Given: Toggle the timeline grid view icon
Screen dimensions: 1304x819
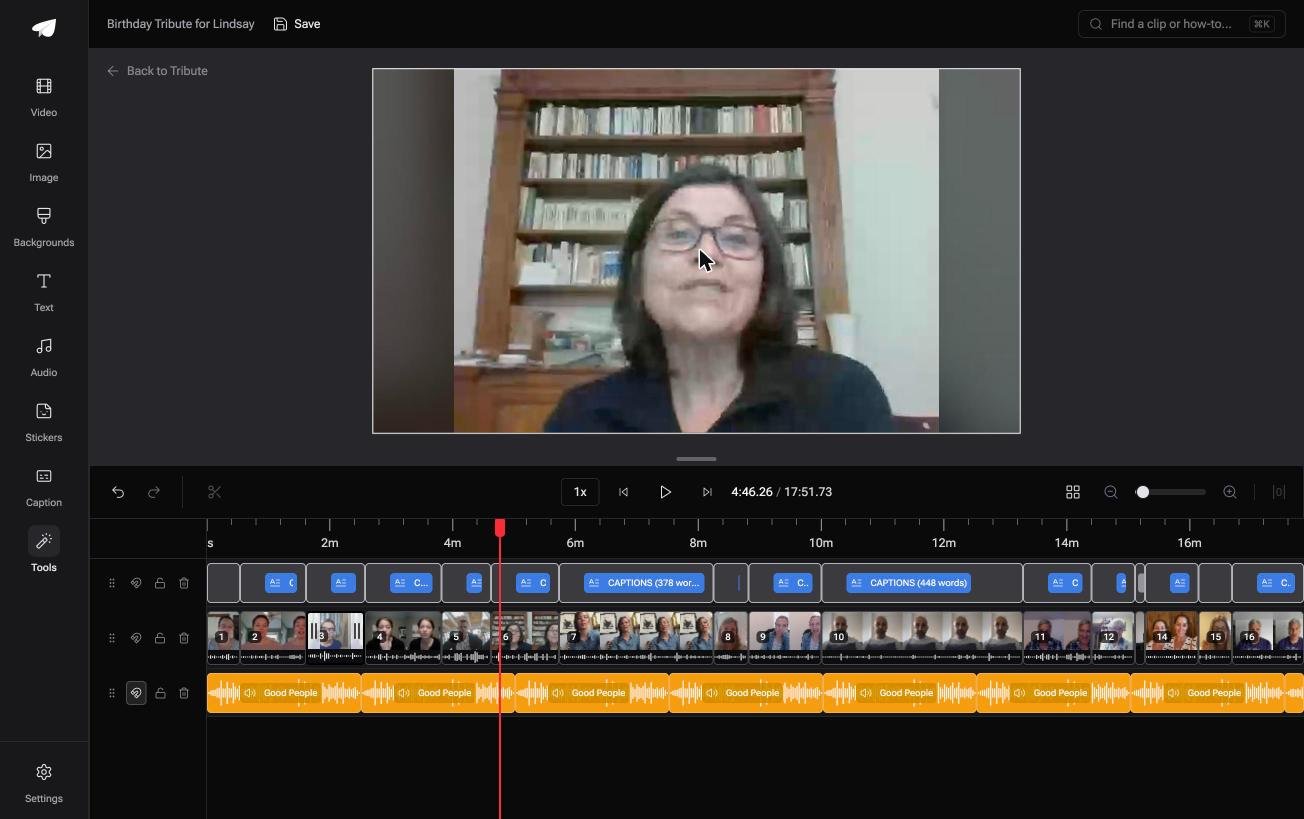Looking at the screenshot, I should (x=1073, y=492).
